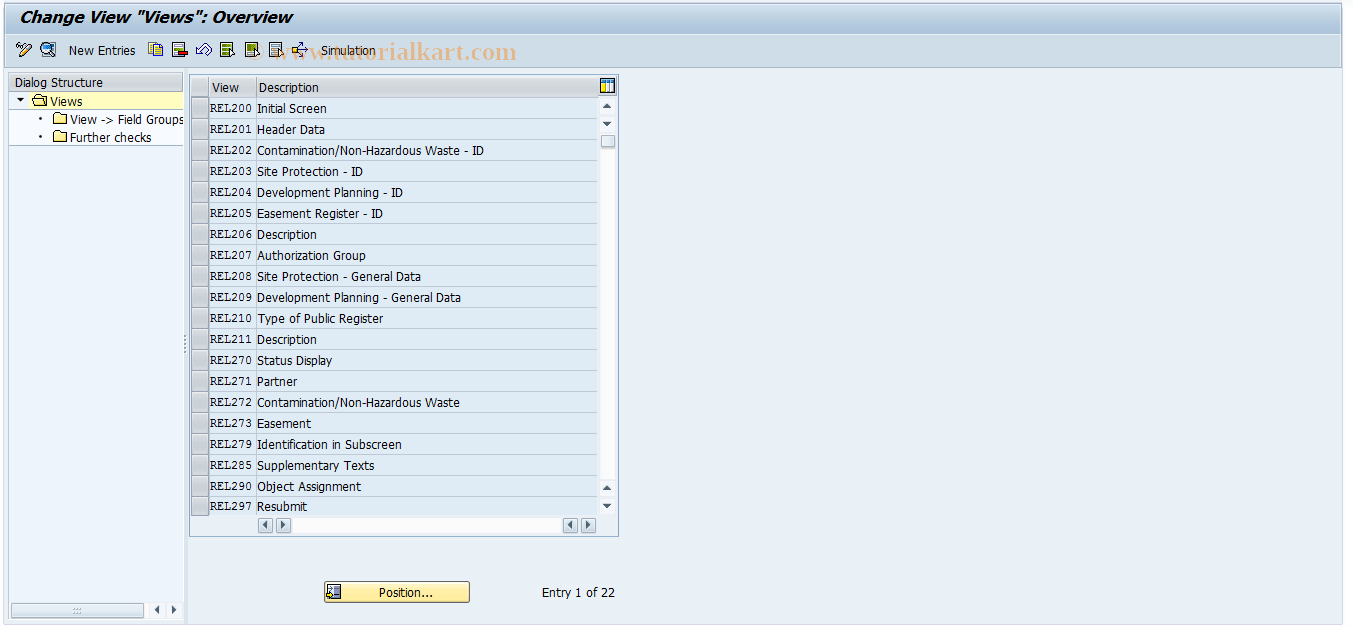This screenshot has width=1353, height=627.
Task: Click Dialog Structure horizontal scrollbar thumb
Action: [77, 610]
